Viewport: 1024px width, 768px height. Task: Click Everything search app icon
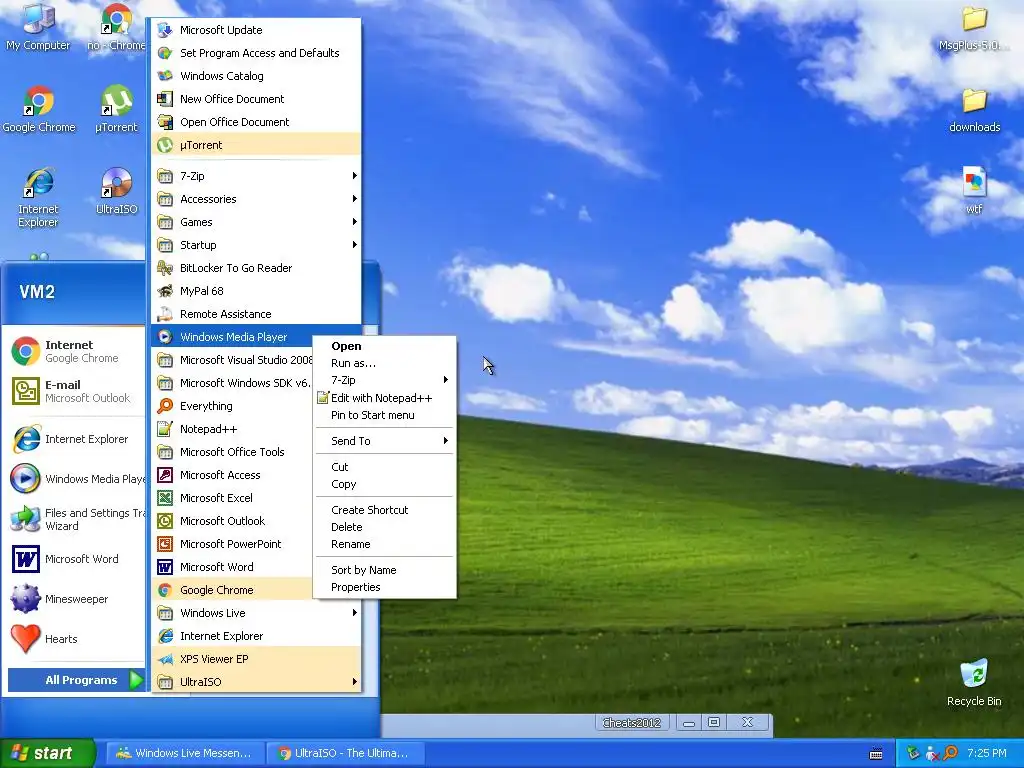click(x=165, y=406)
